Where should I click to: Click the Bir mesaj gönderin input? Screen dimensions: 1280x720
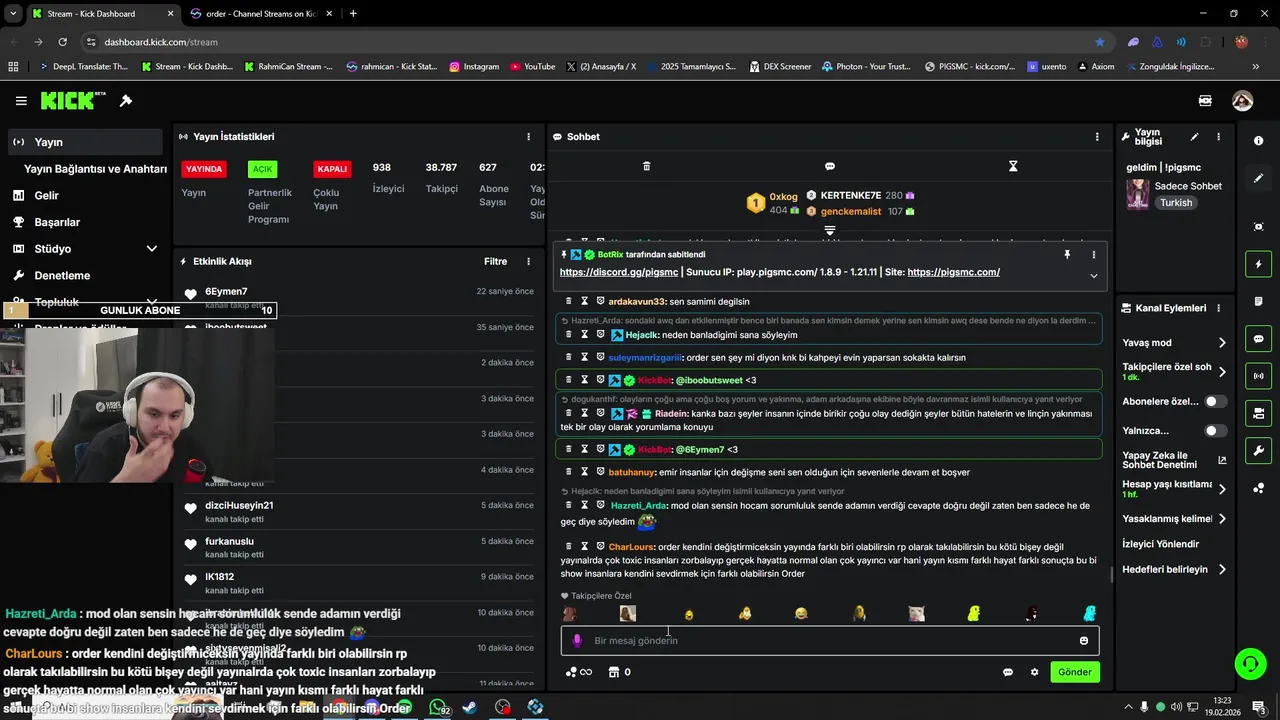[x=830, y=641]
